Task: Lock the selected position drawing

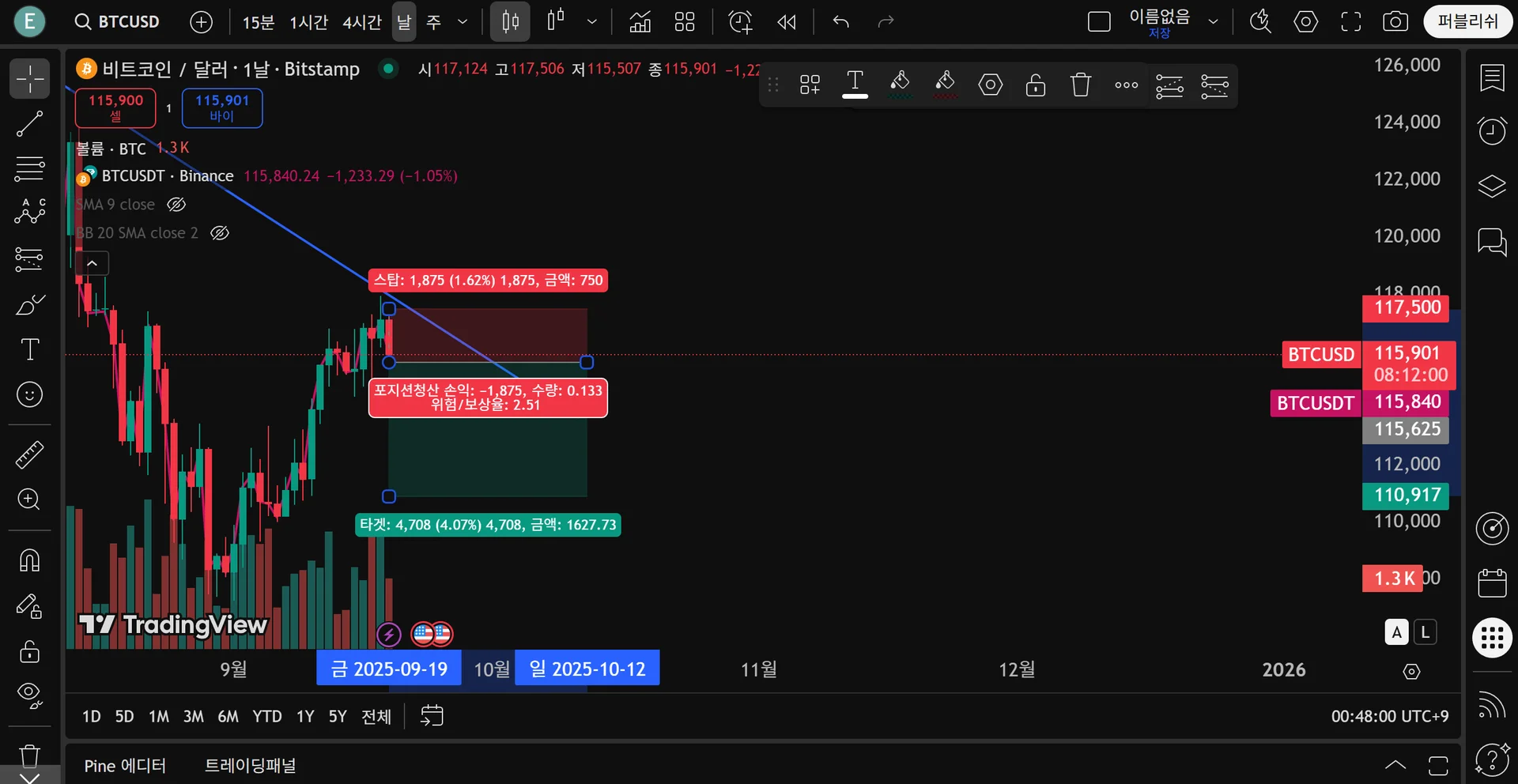Action: pos(1035,84)
